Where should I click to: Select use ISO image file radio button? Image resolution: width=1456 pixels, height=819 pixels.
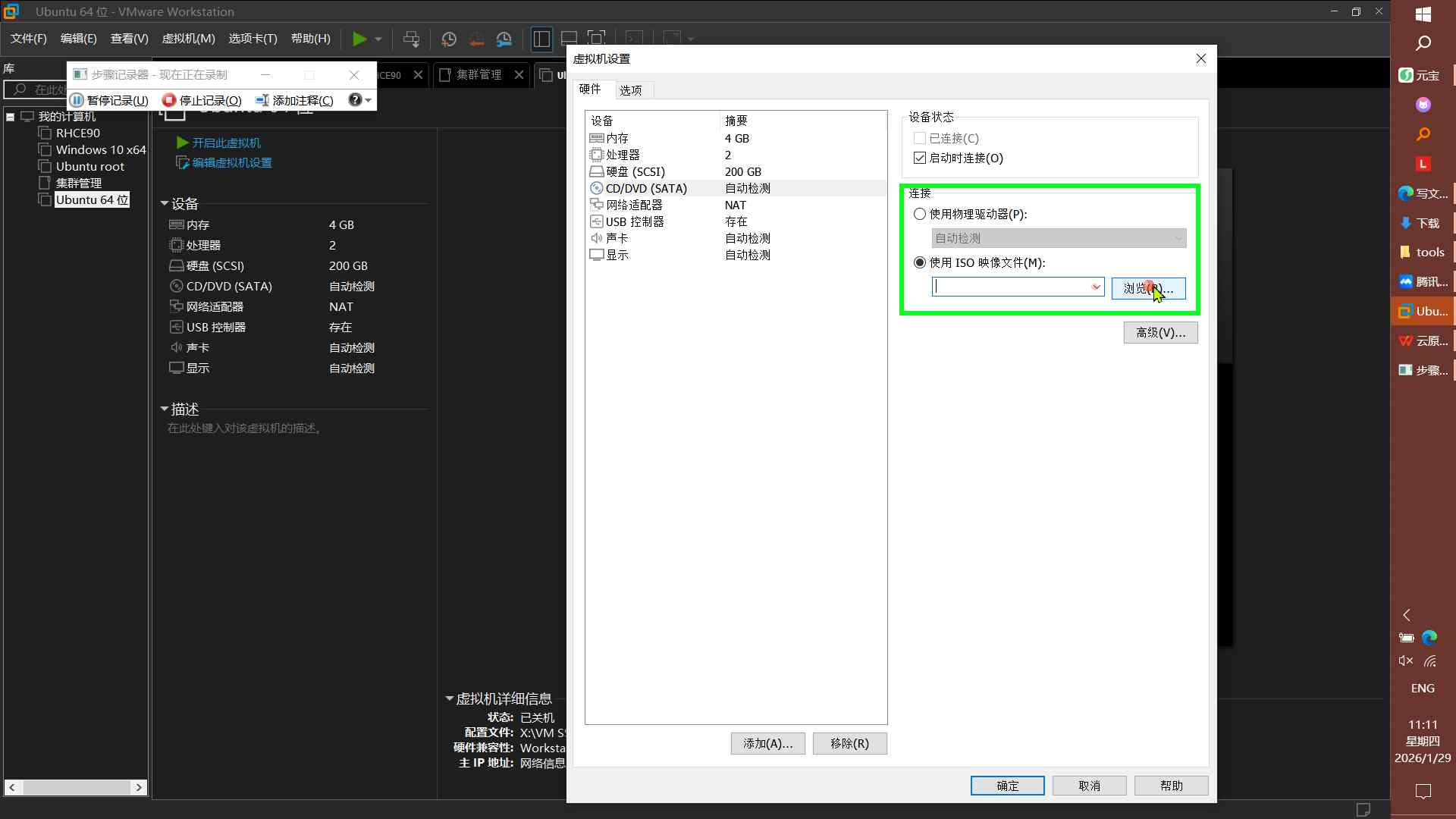920,262
